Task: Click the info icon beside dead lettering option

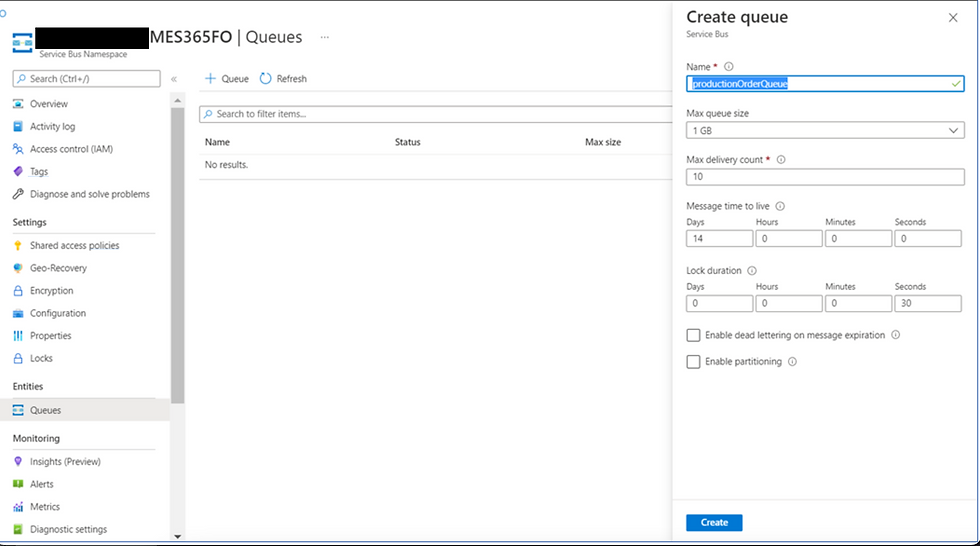Action: [x=896, y=335]
